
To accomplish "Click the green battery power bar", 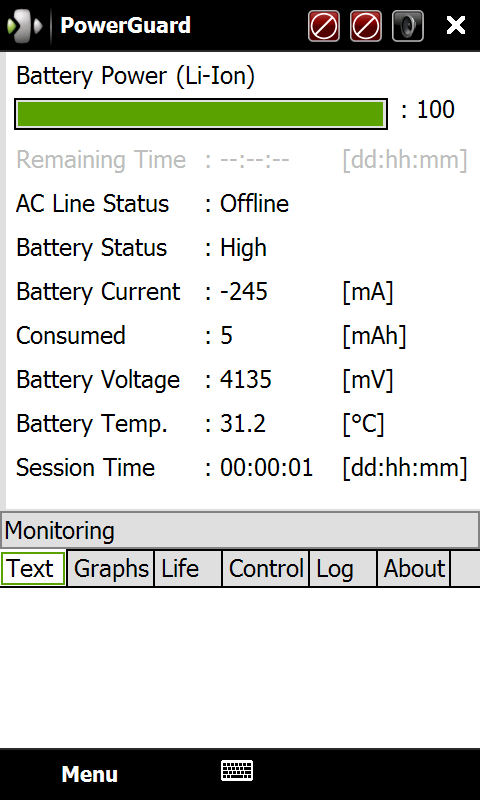I will click(200, 114).
